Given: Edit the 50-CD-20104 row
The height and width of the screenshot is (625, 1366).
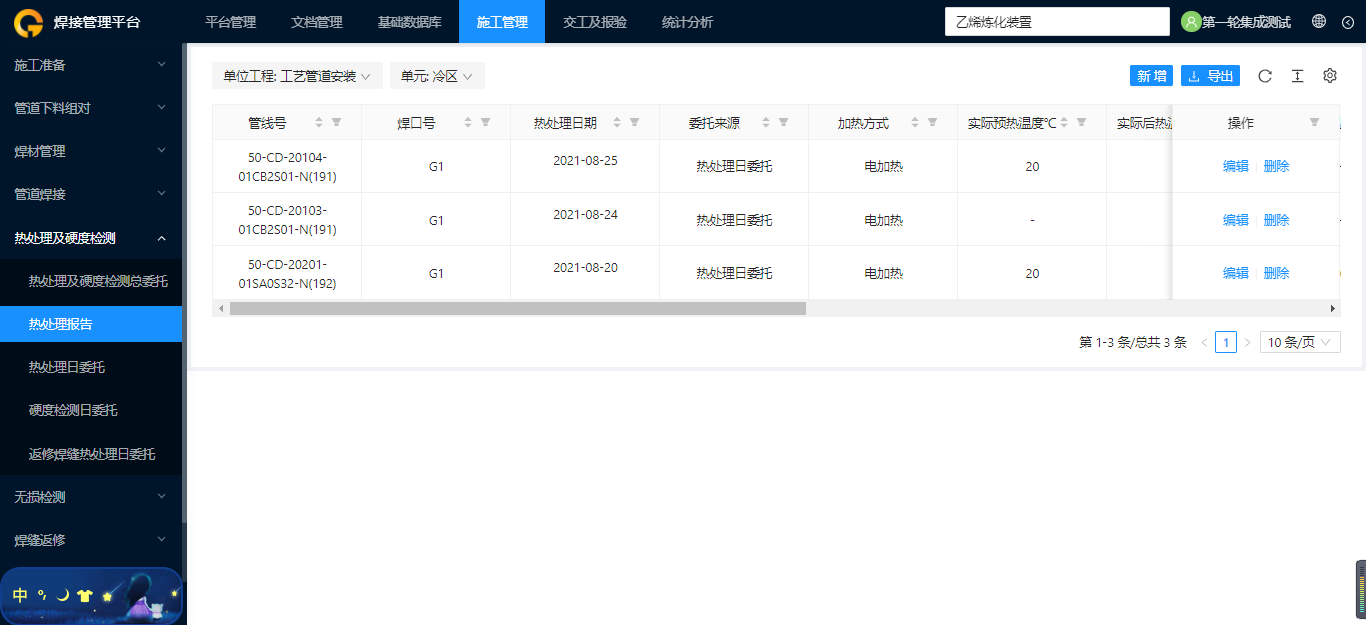Looking at the screenshot, I should click(x=1235, y=167).
